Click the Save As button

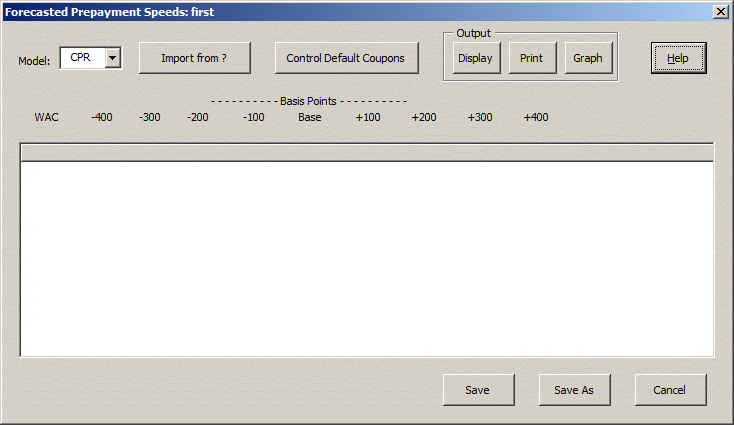574,390
